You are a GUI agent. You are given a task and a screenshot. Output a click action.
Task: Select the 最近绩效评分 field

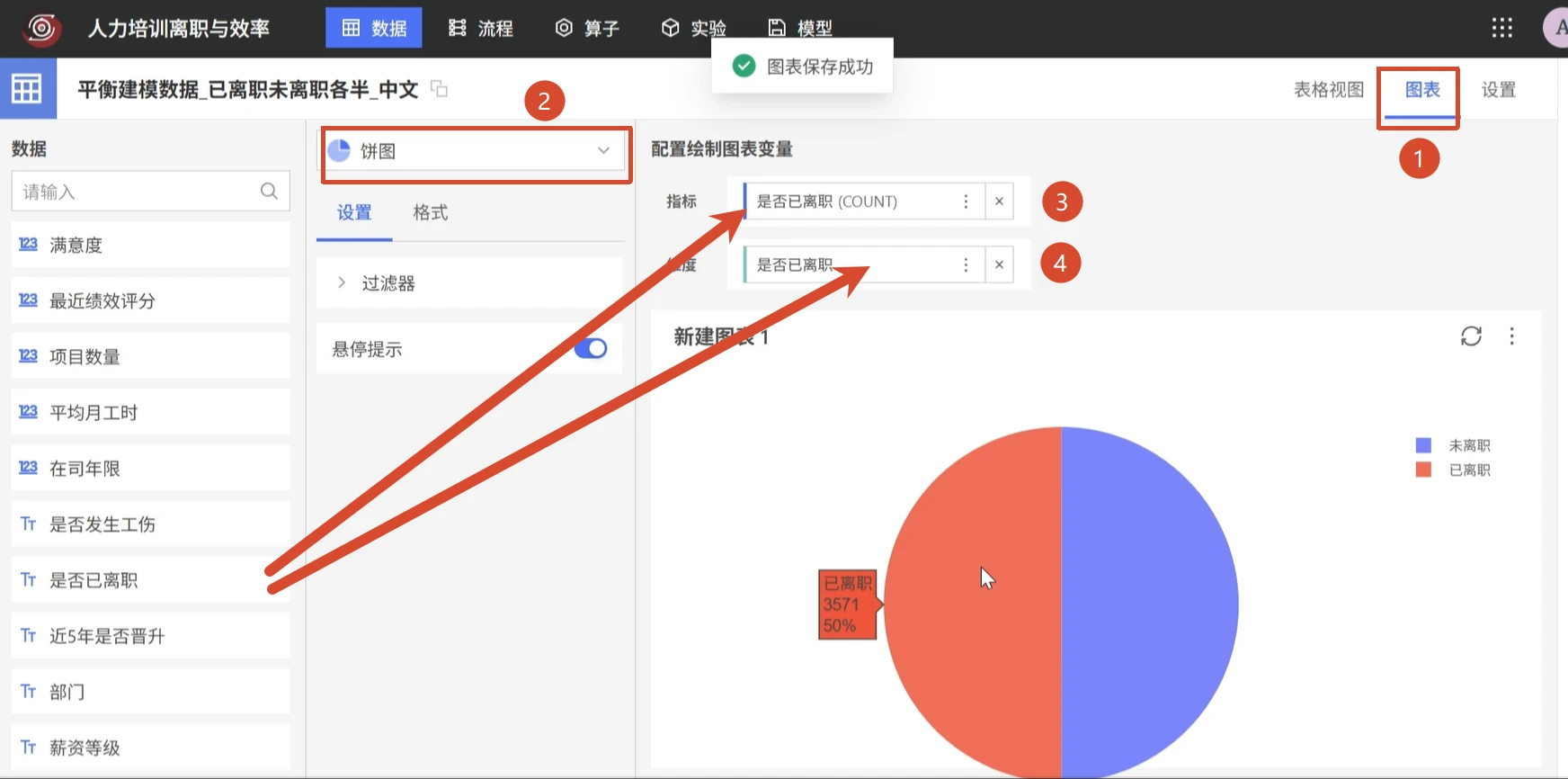pyautogui.click(x=150, y=300)
